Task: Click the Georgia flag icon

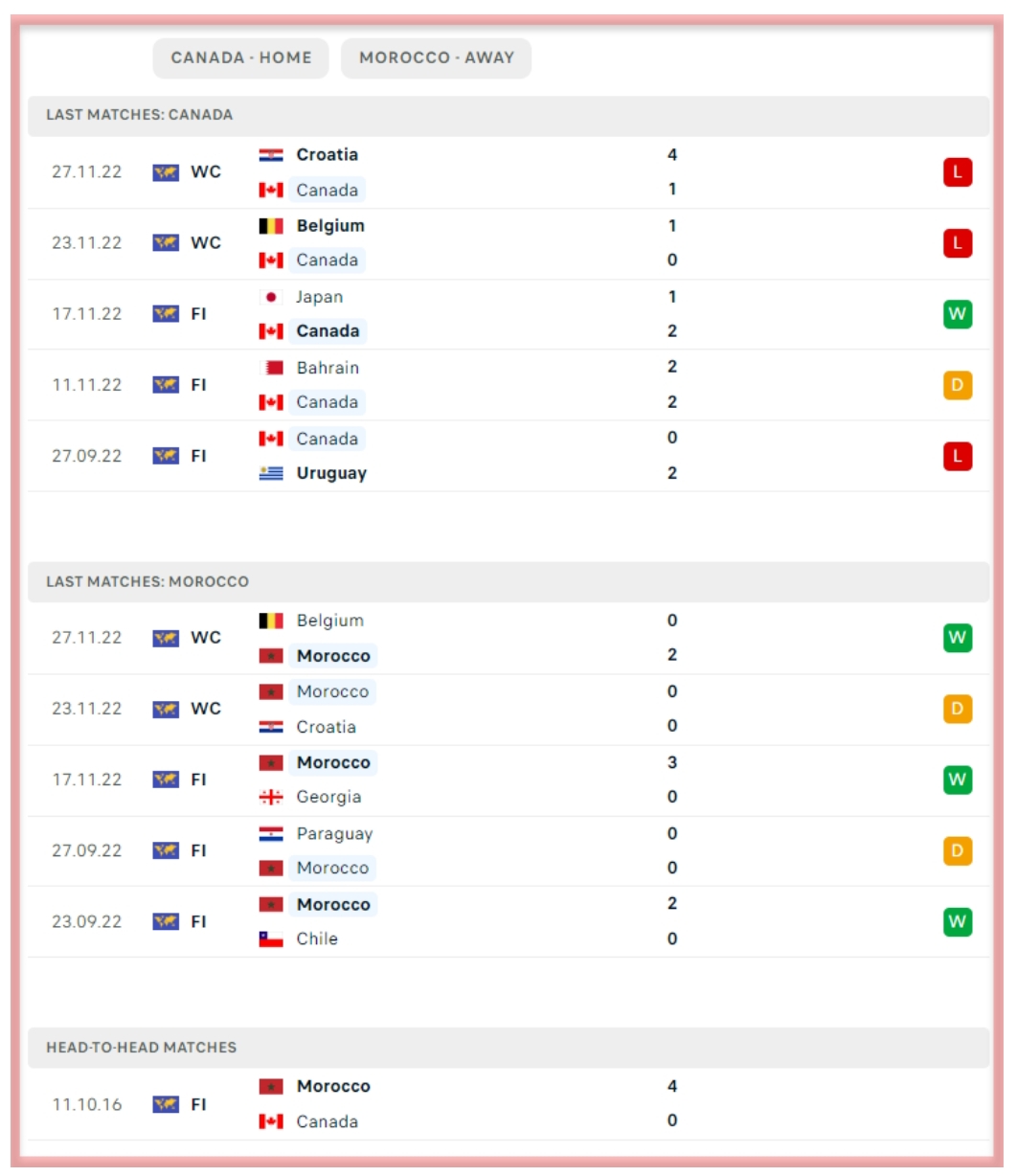Action: [x=271, y=797]
